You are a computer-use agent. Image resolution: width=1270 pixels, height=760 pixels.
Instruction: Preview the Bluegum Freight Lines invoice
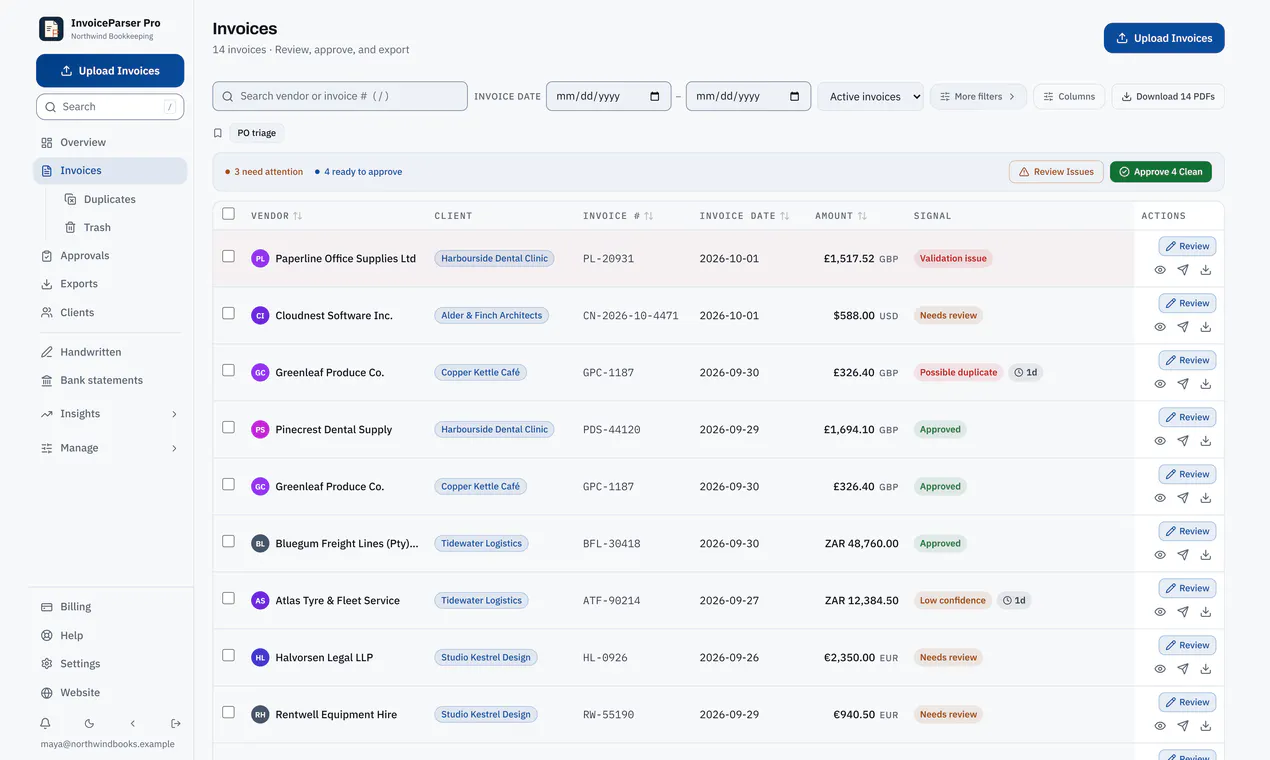tap(1160, 555)
